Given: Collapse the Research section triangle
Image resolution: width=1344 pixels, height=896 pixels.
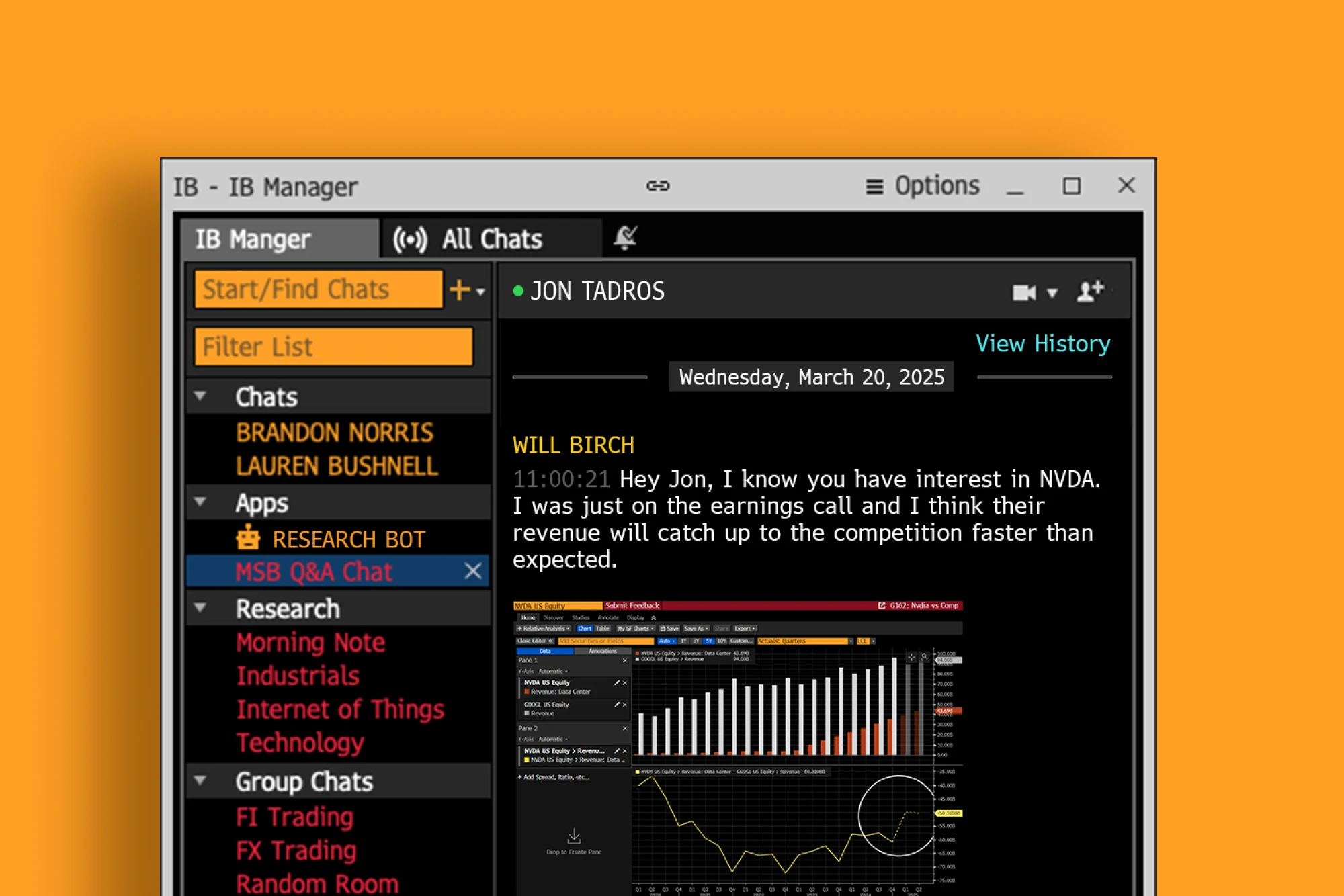Looking at the screenshot, I should 200,608.
